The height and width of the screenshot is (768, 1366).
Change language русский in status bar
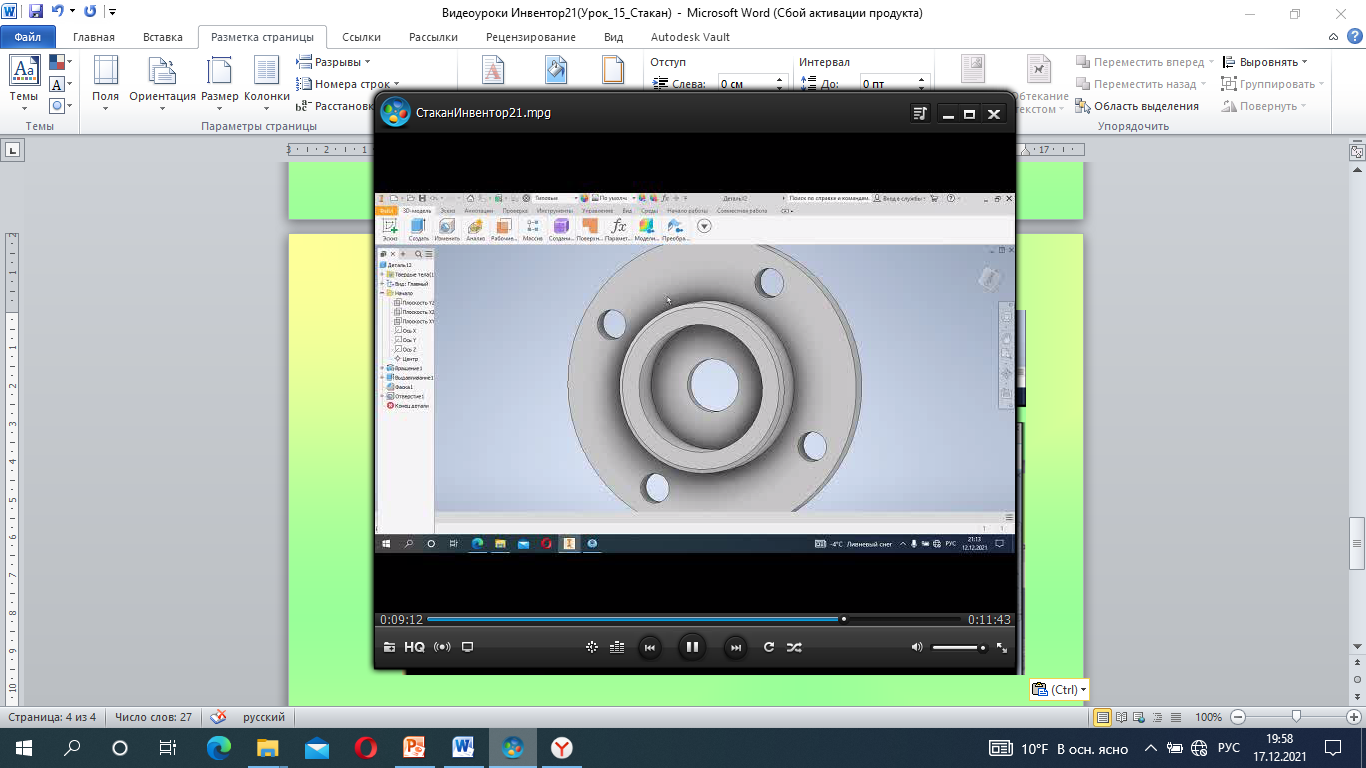point(264,717)
